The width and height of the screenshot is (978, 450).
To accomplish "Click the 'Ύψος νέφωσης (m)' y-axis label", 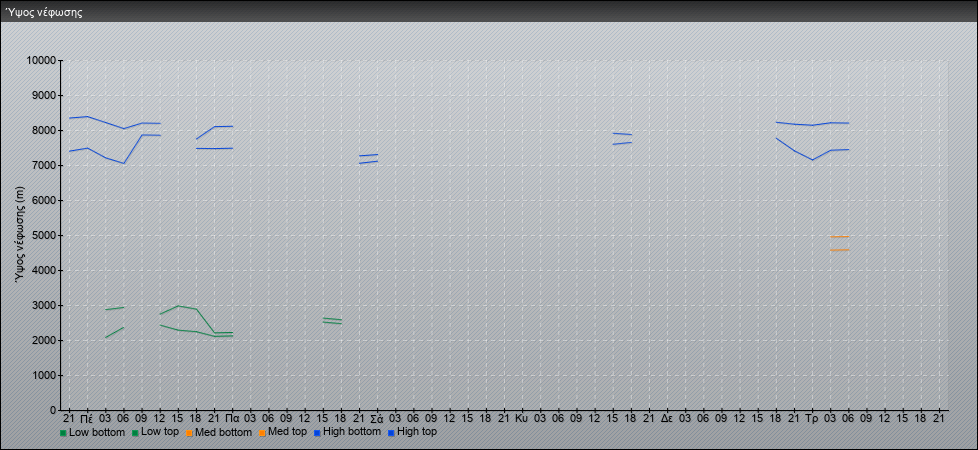I will click(x=21, y=235).
